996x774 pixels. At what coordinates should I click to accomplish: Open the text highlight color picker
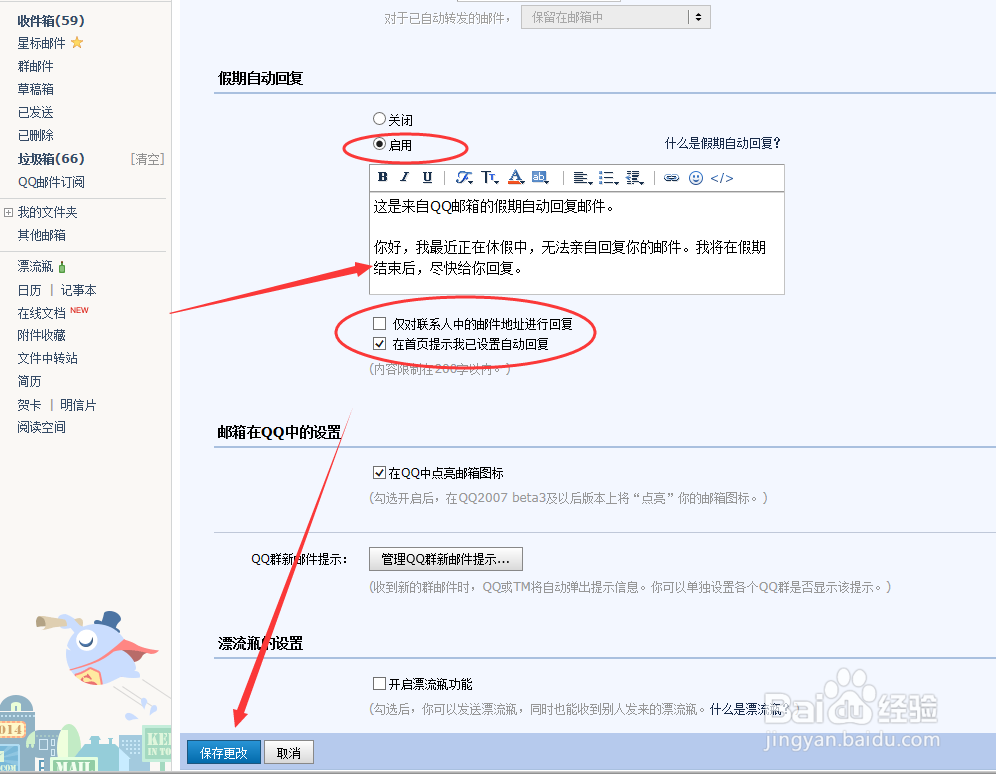click(540, 177)
